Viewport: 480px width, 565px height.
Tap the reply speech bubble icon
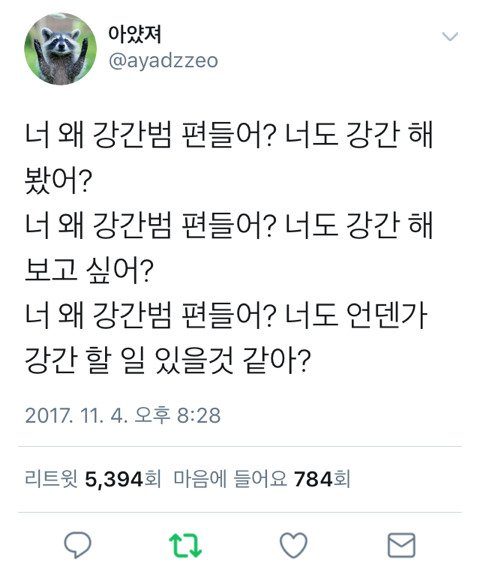coord(77,545)
